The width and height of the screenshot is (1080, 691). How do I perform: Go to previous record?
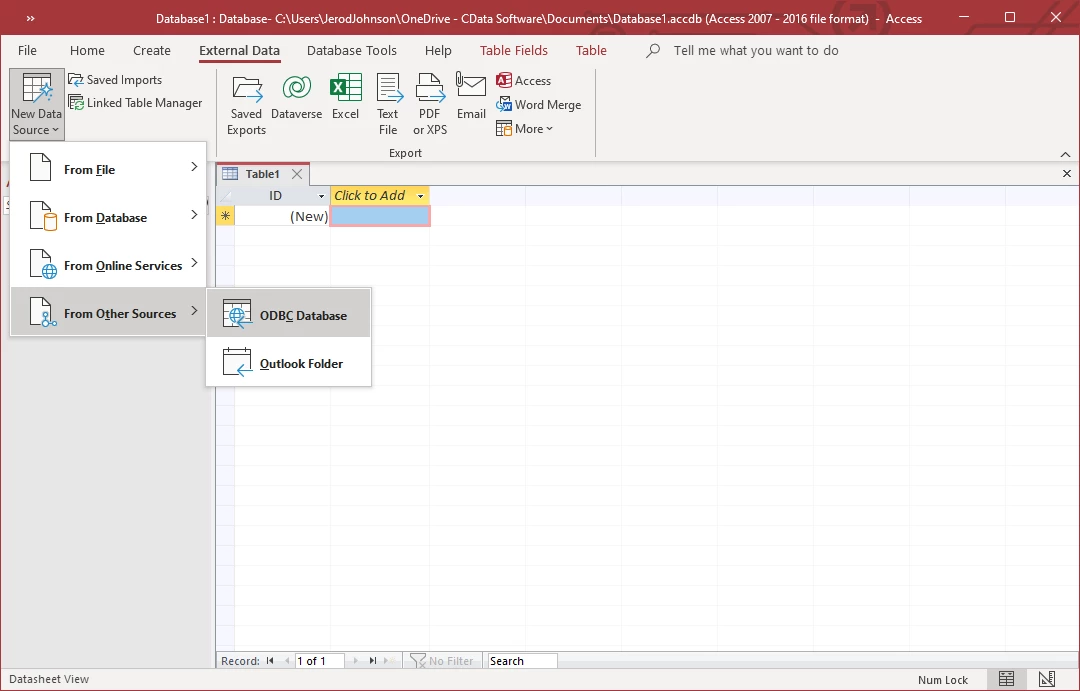pyautogui.click(x=287, y=661)
